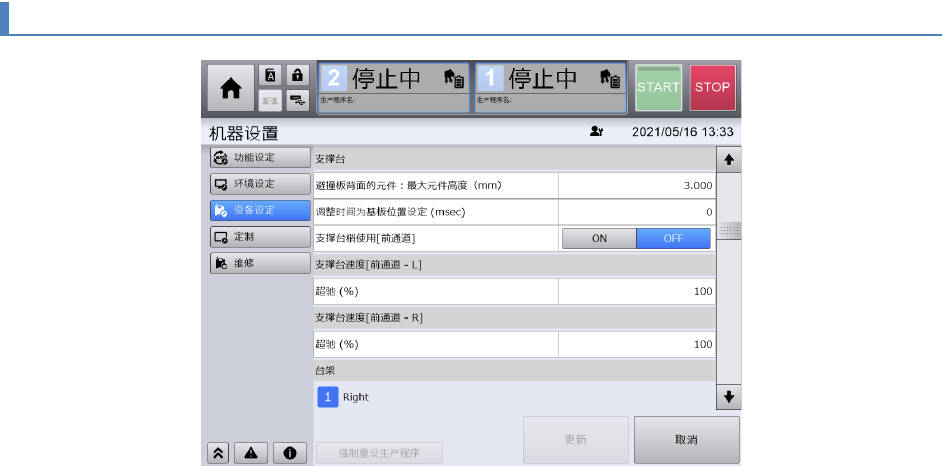Open the language/book icon with letter A

pos(270,76)
